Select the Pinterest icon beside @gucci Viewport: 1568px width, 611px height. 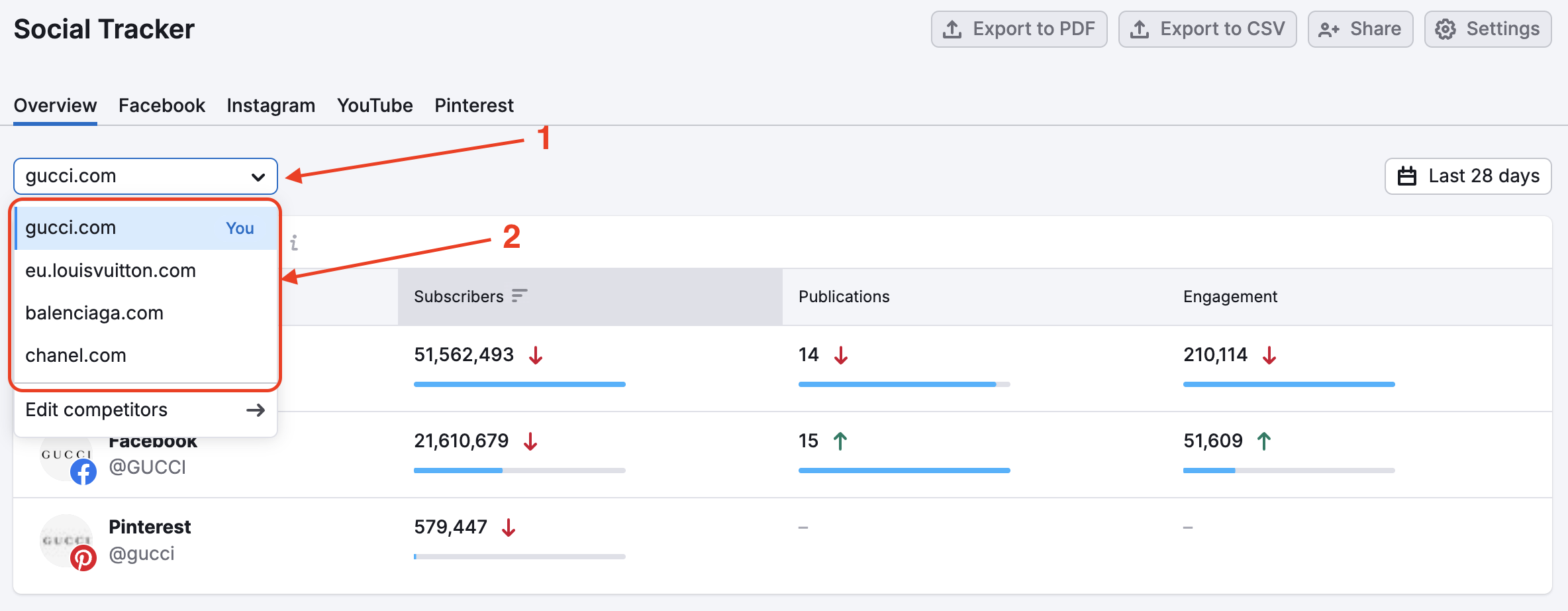(83, 558)
